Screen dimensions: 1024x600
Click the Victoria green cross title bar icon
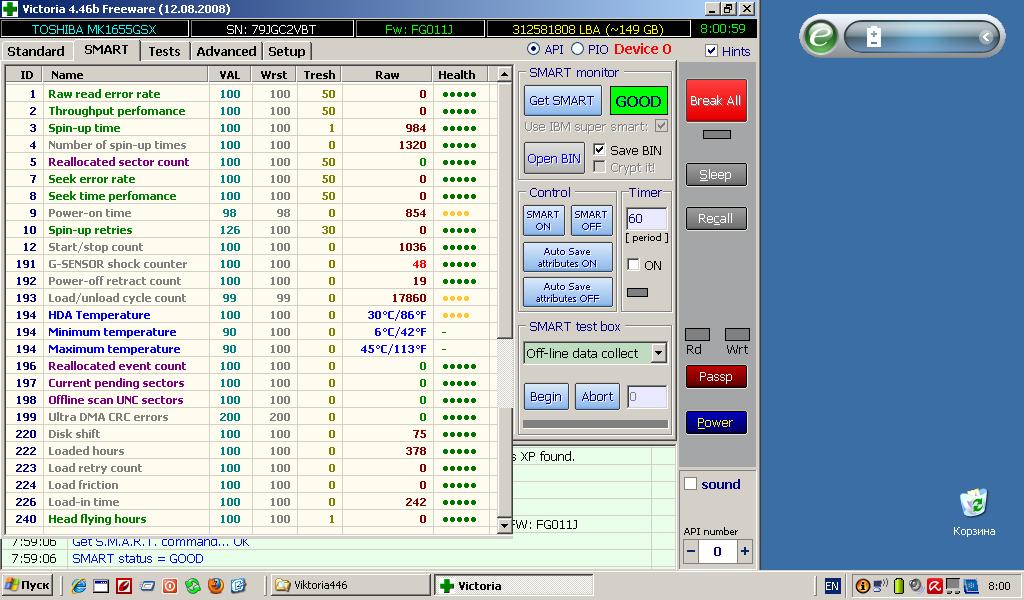[x=10, y=9]
